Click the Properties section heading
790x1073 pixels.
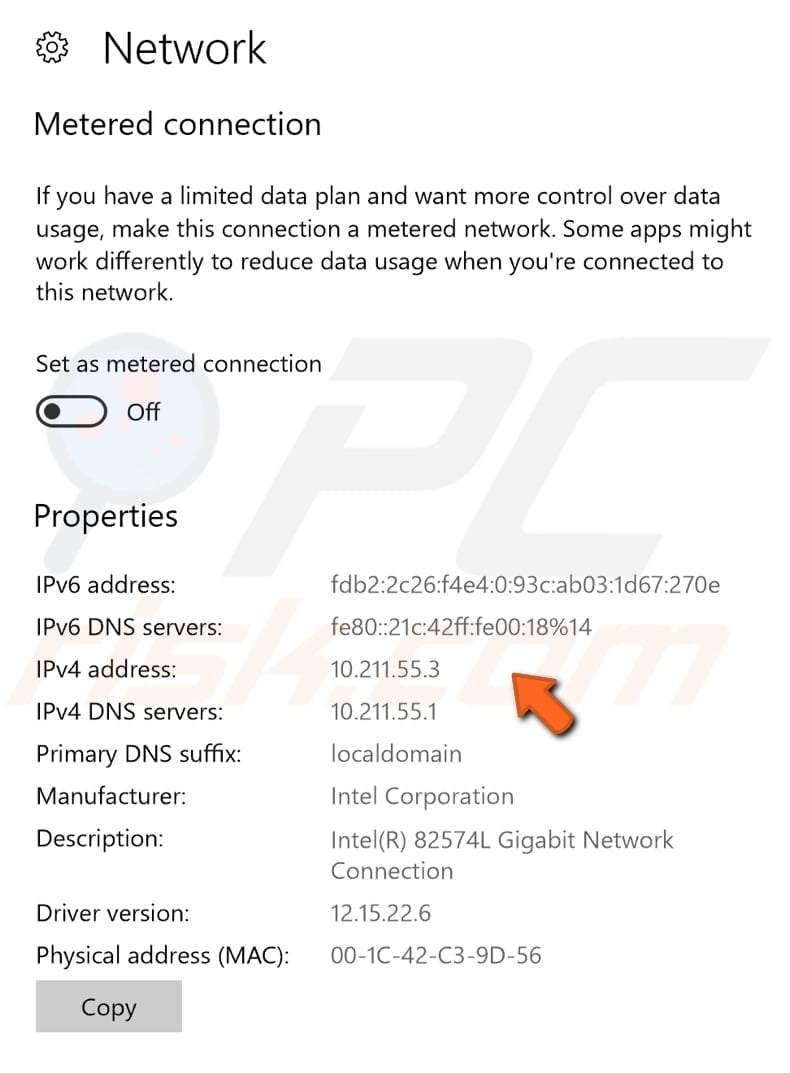coord(105,516)
